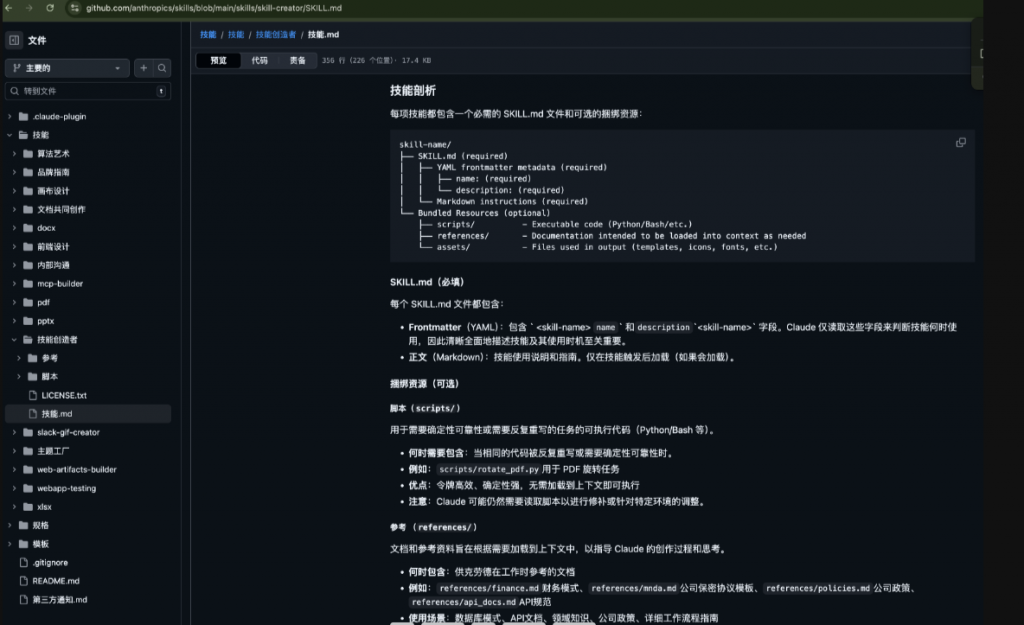Screen dimensions: 1024x625
Task: Switch to the 责备 blame tab
Action: (298, 60)
